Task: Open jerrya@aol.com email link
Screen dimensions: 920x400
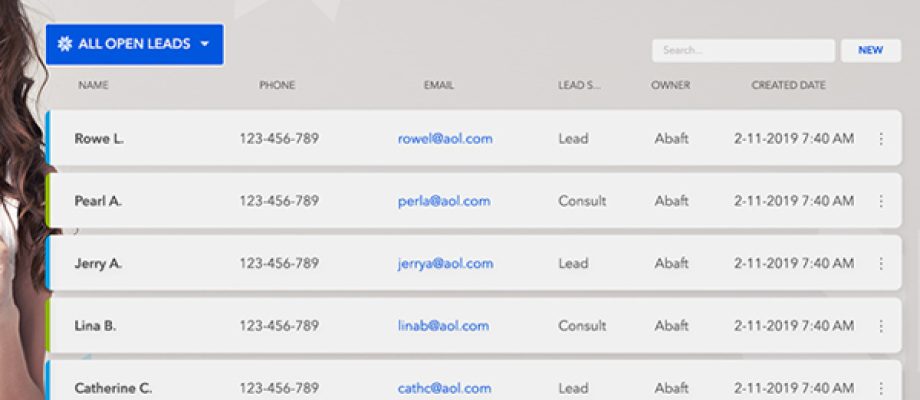Action: pyautogui.click(x=445, y=264)
